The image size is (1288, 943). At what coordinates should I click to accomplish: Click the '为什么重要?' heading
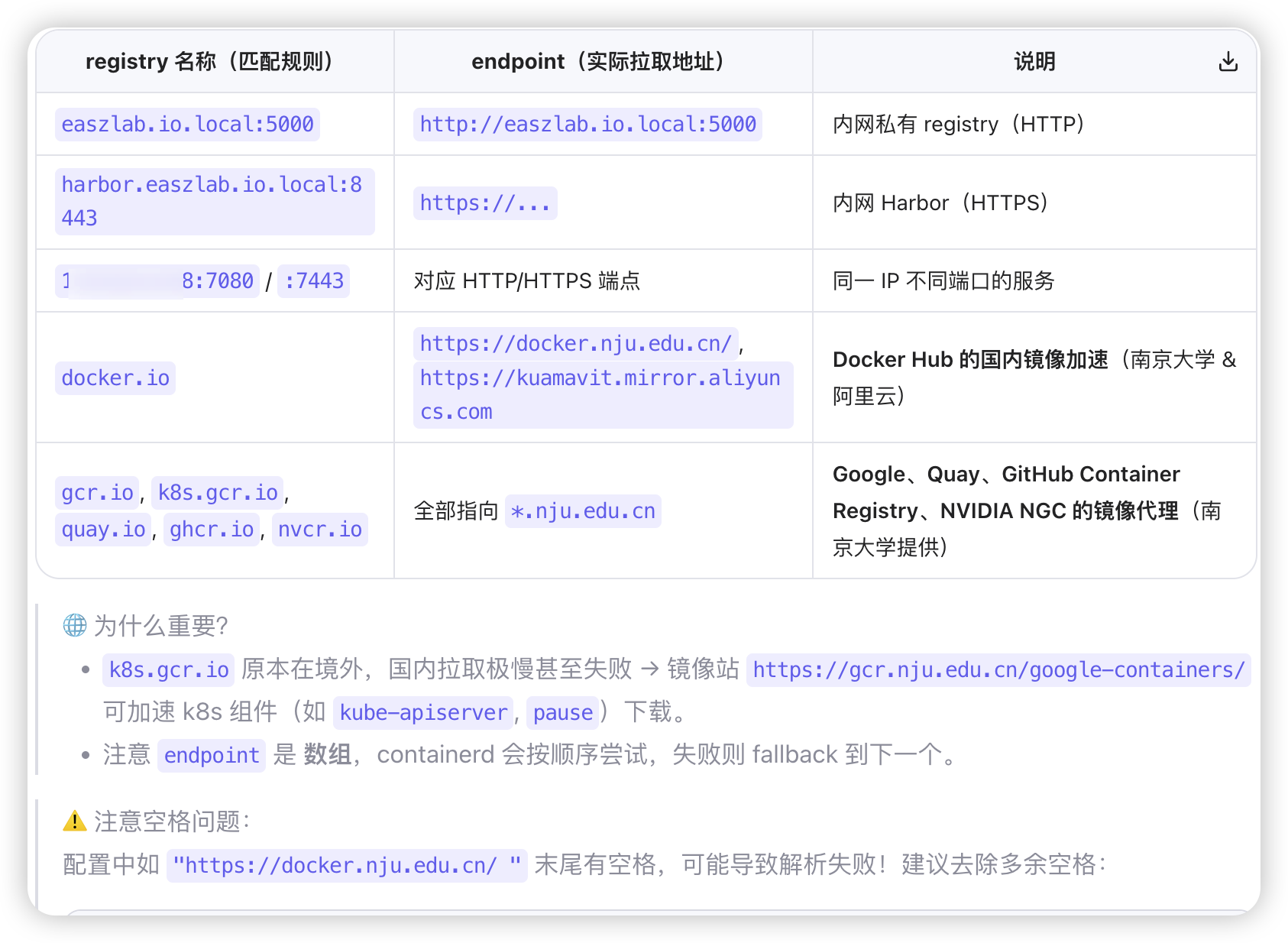[x=160, y=625]
